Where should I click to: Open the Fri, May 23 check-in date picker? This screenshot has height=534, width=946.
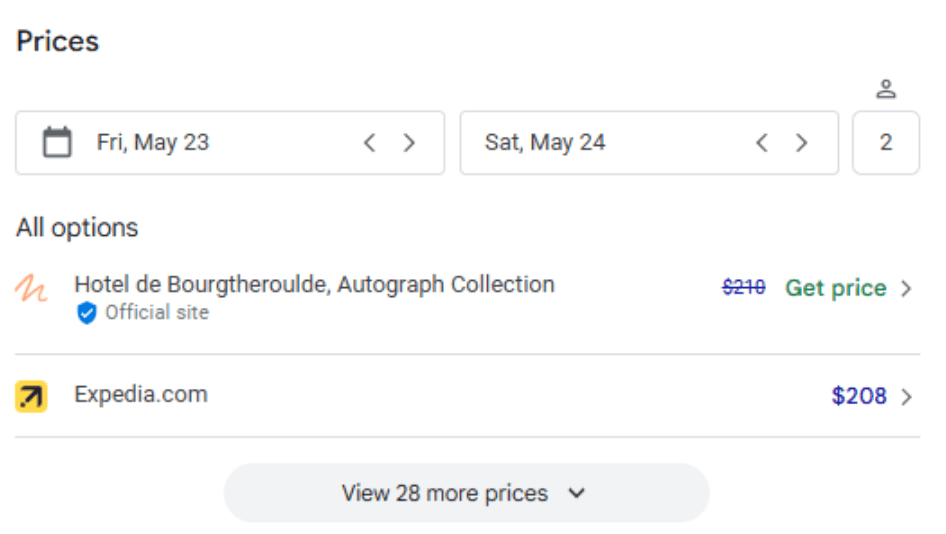point(230,143)
